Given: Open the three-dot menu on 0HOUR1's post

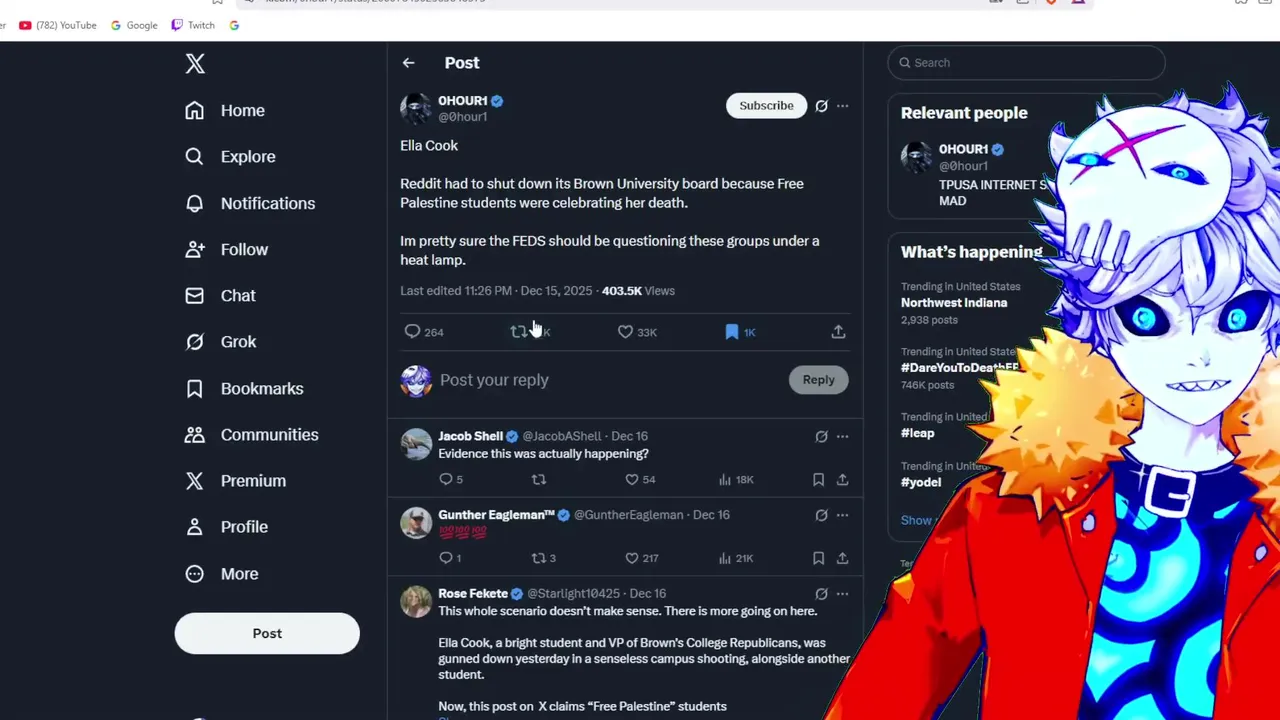Looking at the screenshot, I should (842, 106).
